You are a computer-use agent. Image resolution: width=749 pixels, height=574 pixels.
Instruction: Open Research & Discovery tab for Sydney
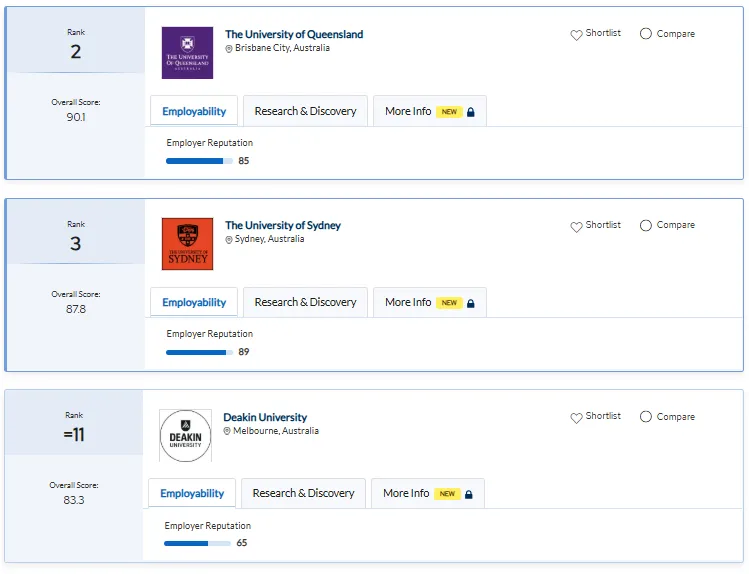point(305,302)
